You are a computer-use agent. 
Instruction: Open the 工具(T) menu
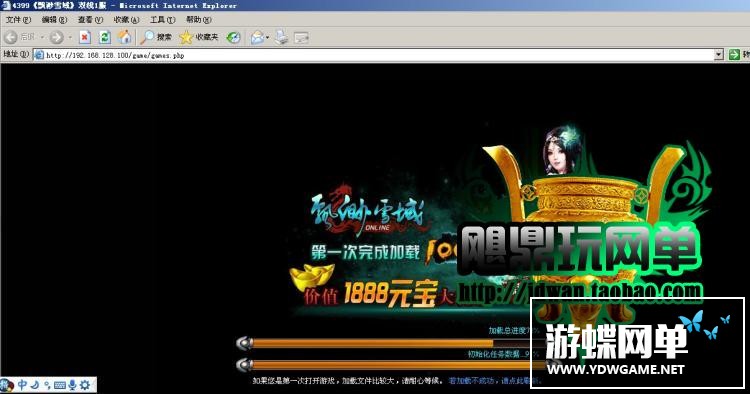pos(163,20)
